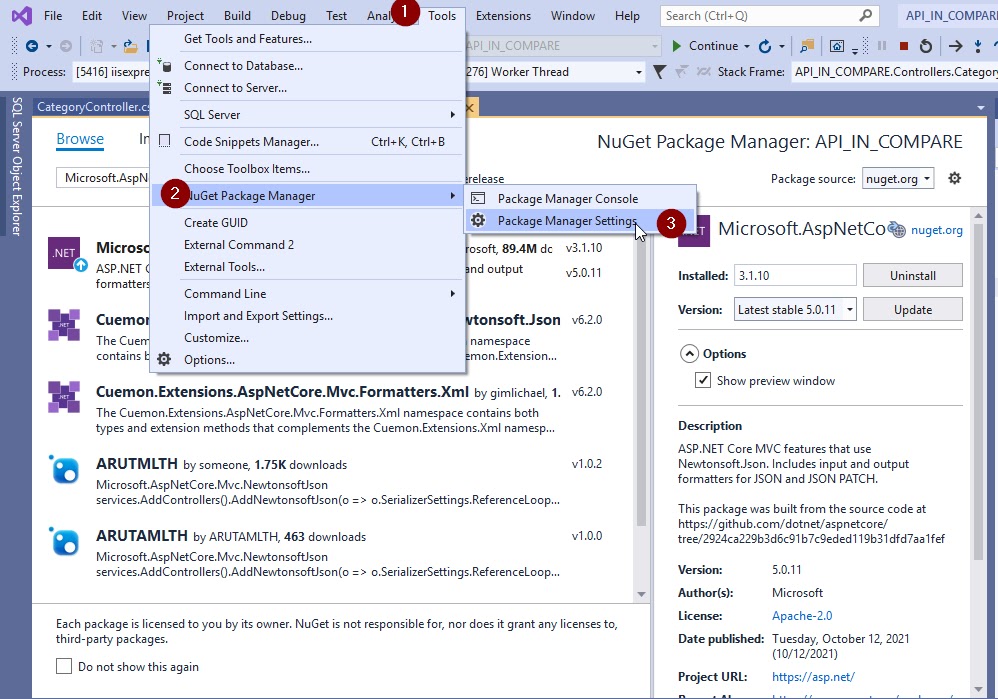Click the package list scrollbar down arrow
Image resolution: width=998 pixels, height=699 pixels.
pos(641,594)
